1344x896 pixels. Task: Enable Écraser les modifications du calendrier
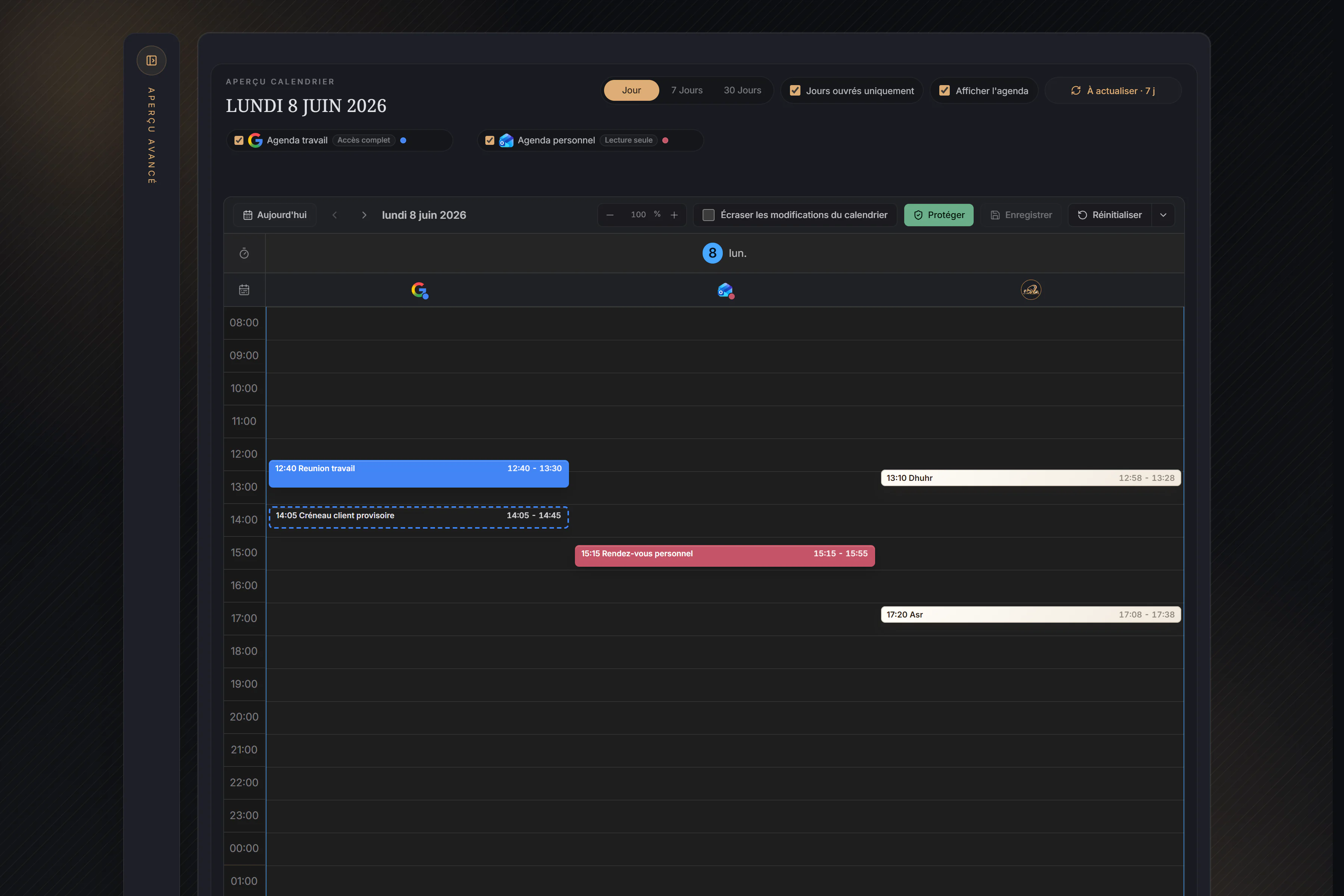point(709,215)
